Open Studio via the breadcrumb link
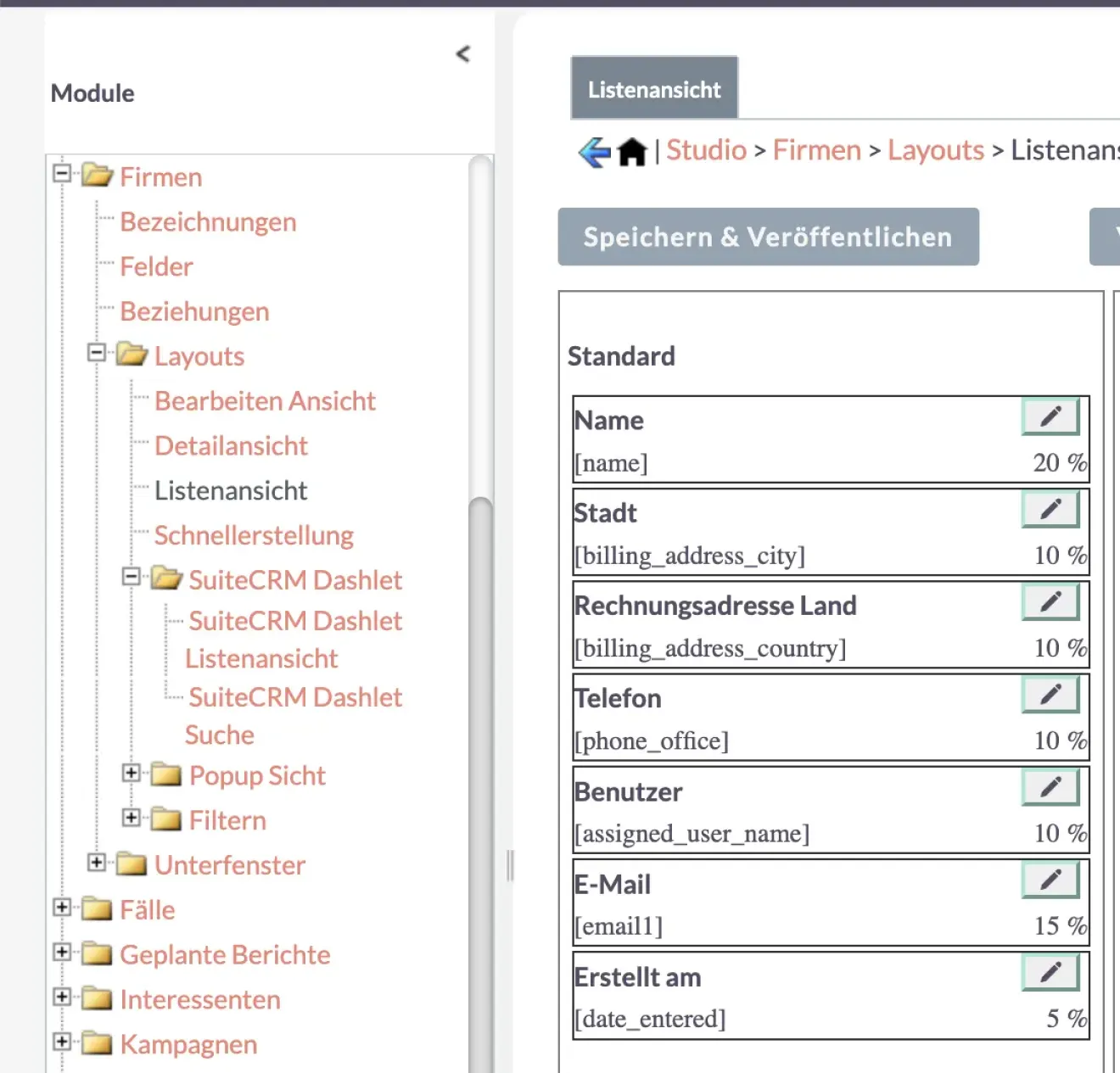 coord(706,150)
